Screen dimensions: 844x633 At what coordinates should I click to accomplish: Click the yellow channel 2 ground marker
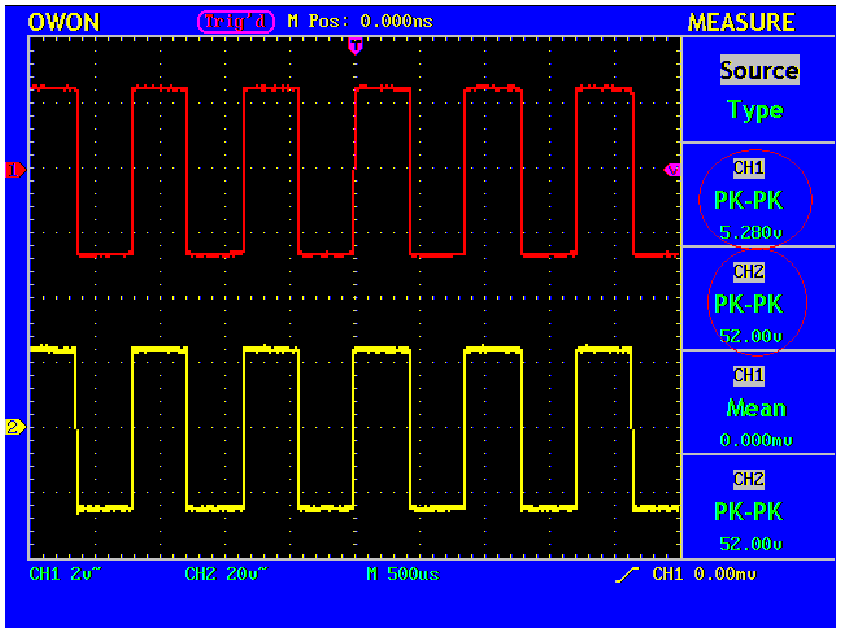tap(15, 426)
